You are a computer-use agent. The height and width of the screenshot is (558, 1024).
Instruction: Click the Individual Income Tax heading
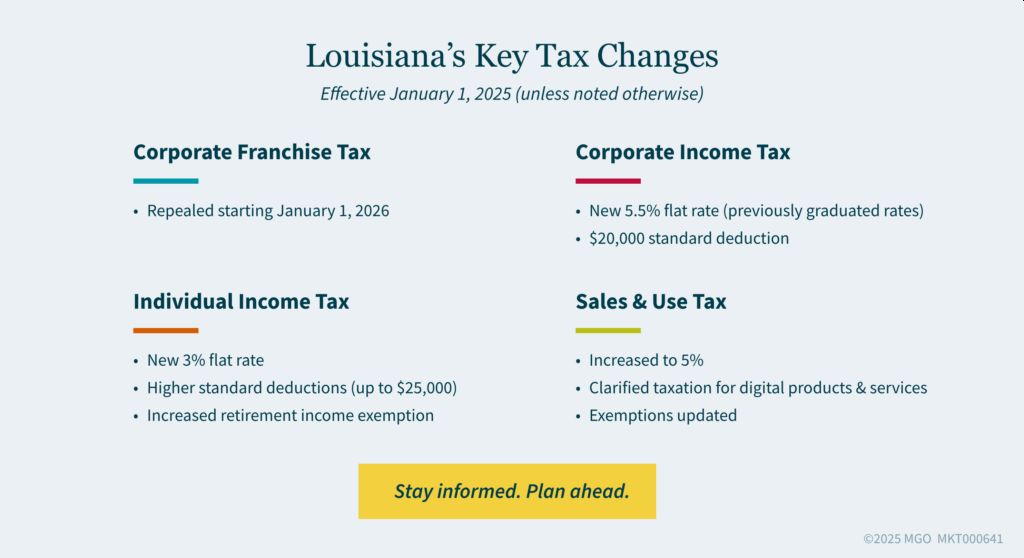click(x=241, y=301)
